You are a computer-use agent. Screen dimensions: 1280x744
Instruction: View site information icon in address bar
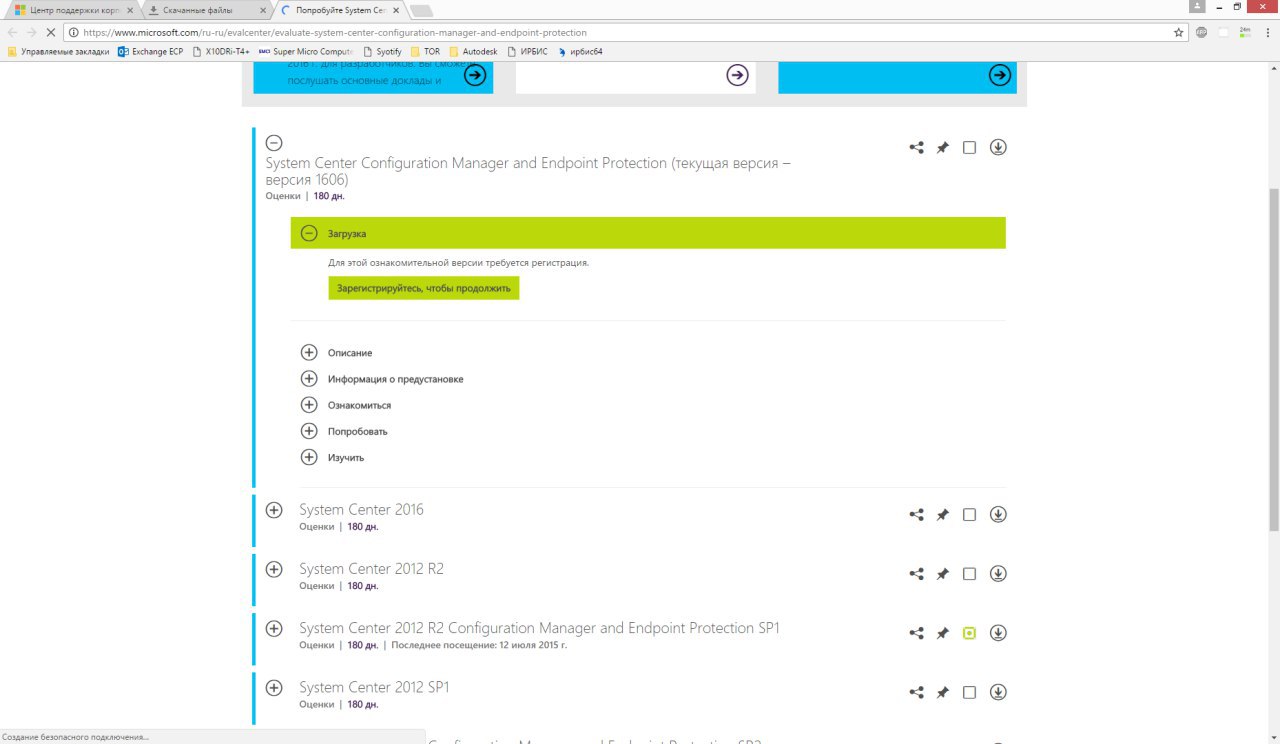pyautogui.click(x=73, y=32)
